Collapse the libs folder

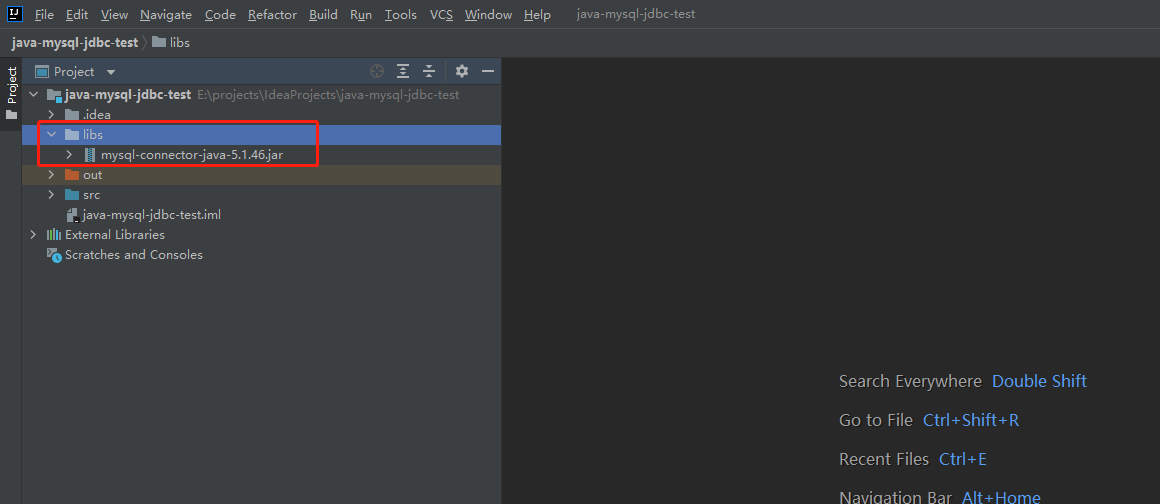pyautogui.click(x=51, y=135)
